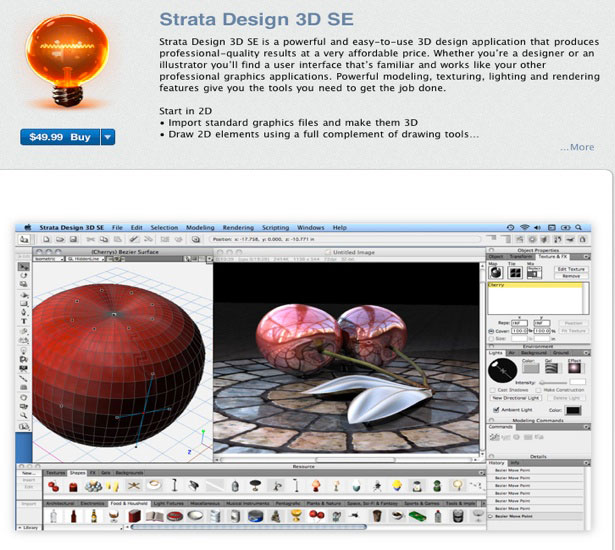The height and width of the screenshot is (550, 615).
Task: Open the dropdown arrow beside Buy button
Action: click(x=108, y=137)
